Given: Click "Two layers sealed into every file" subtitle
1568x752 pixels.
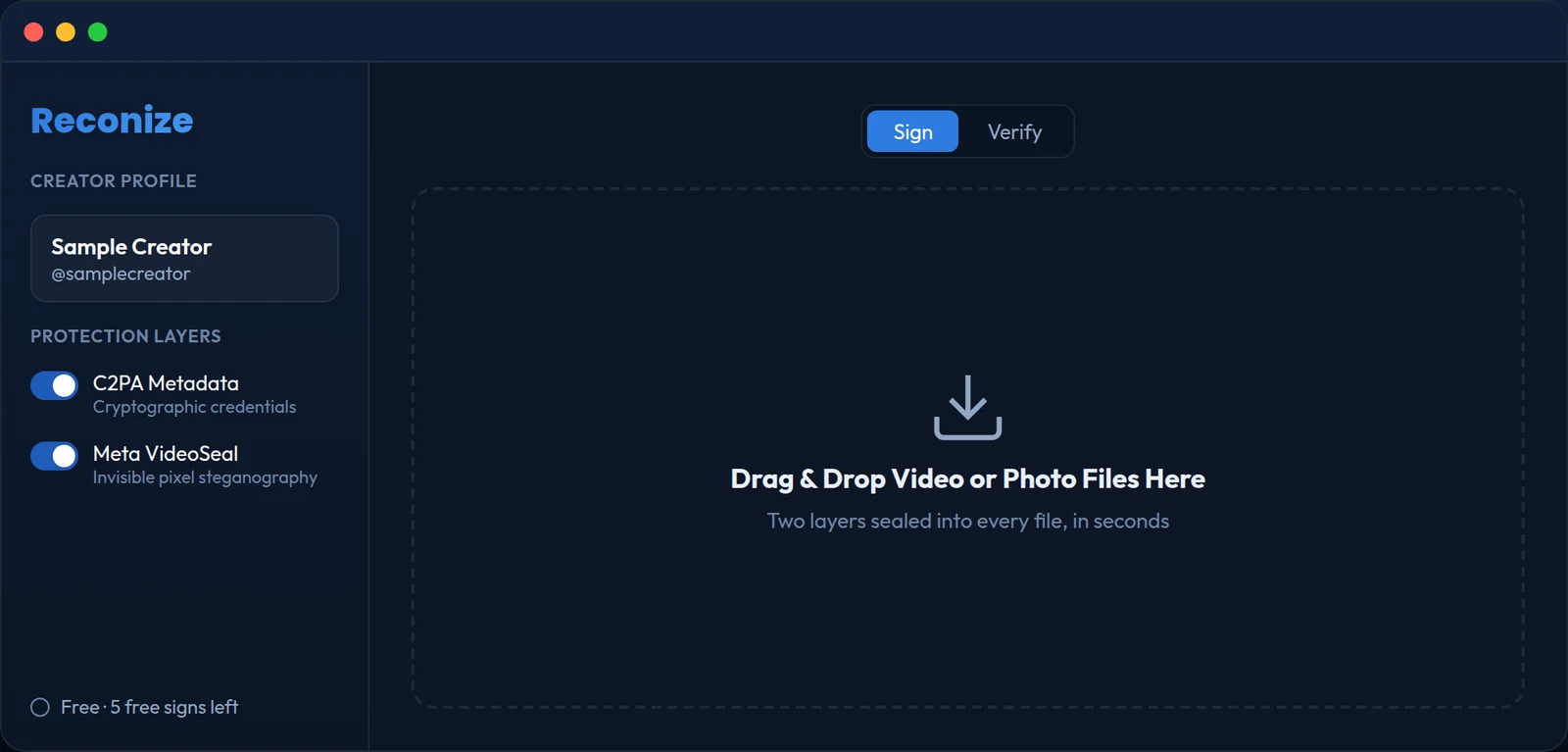Looking at the screenshot, I should pyautogui.click(x=967, y=521).
